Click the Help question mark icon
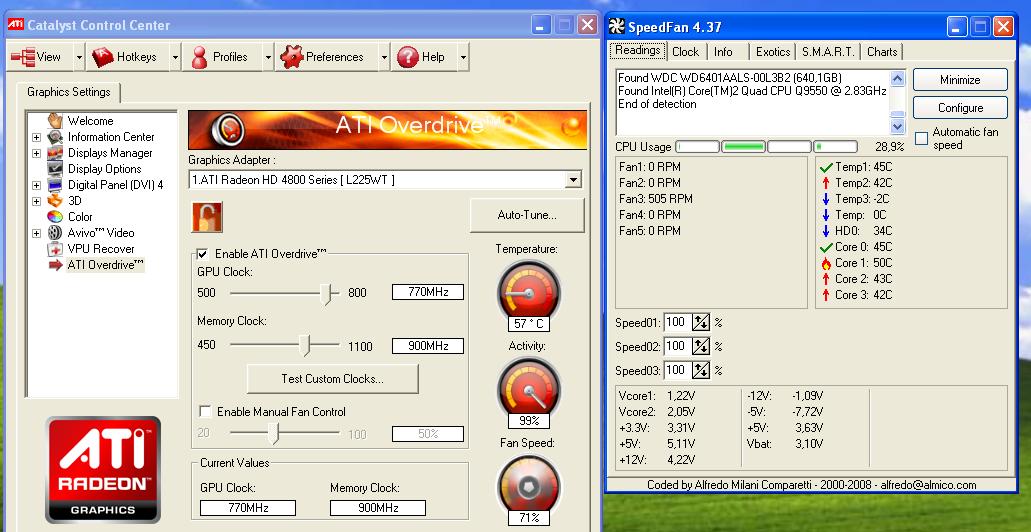Image resolution: width=1031 pixels, height=532 pixels. (408, 57)
